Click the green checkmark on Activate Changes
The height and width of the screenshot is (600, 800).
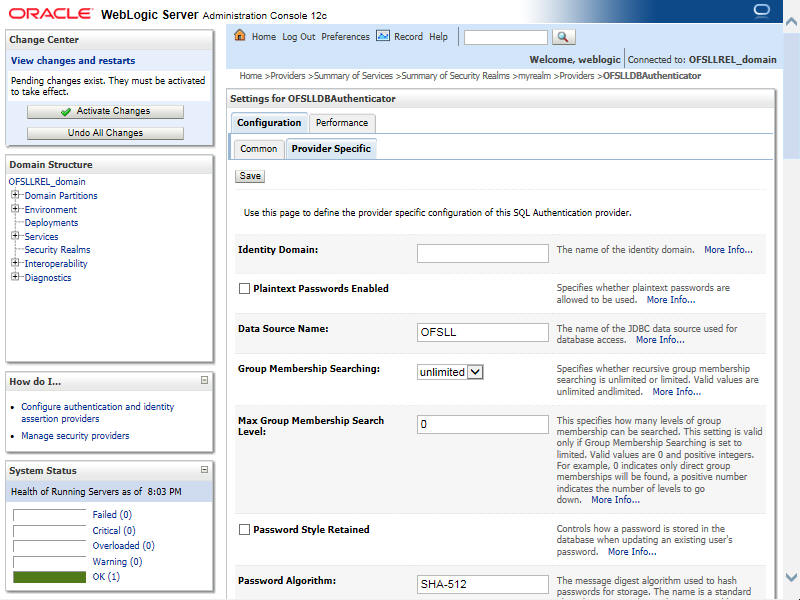[x=65, y=112]
